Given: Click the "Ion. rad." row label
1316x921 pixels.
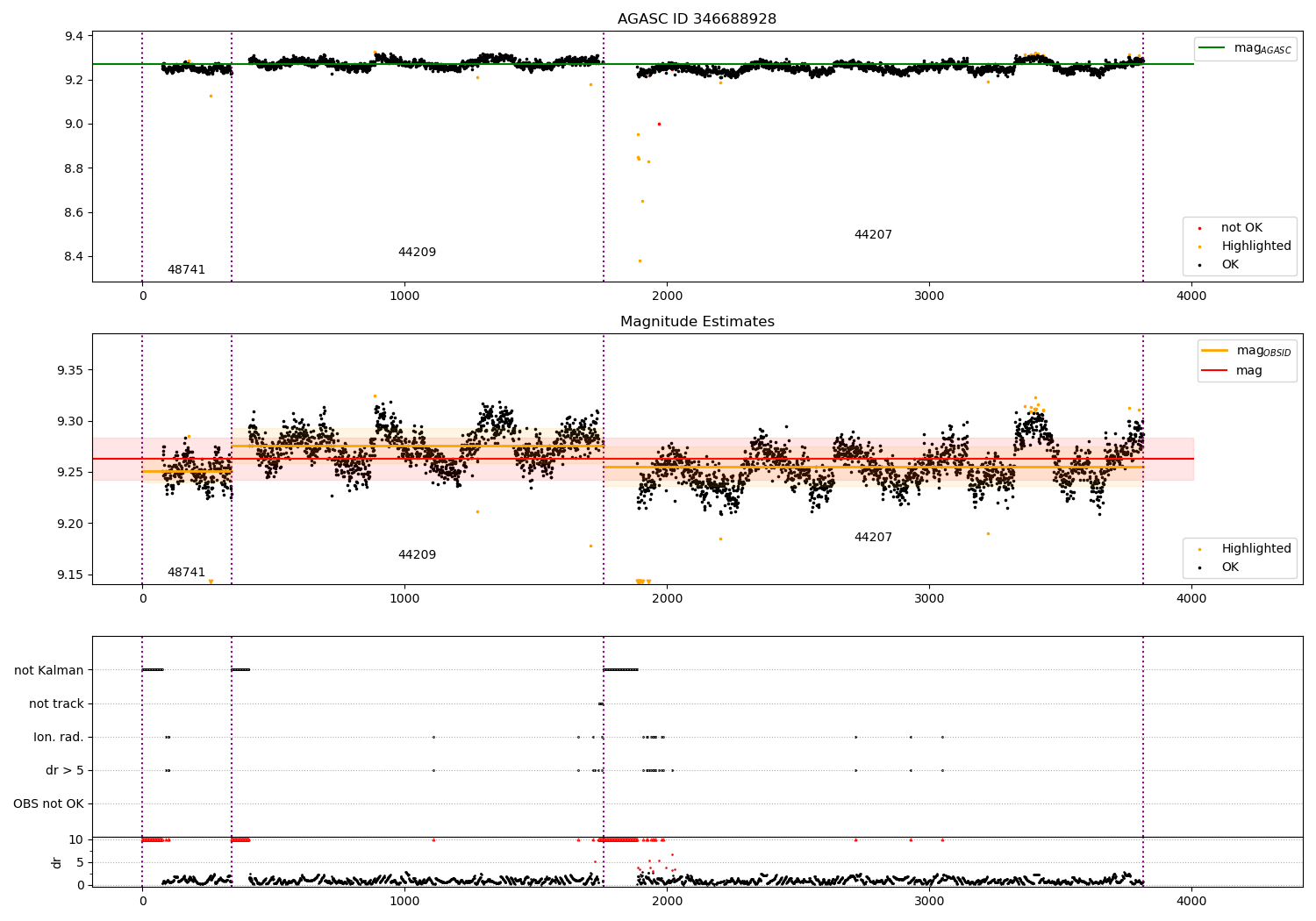Looking at the screenshot, I should coord(59,737).
